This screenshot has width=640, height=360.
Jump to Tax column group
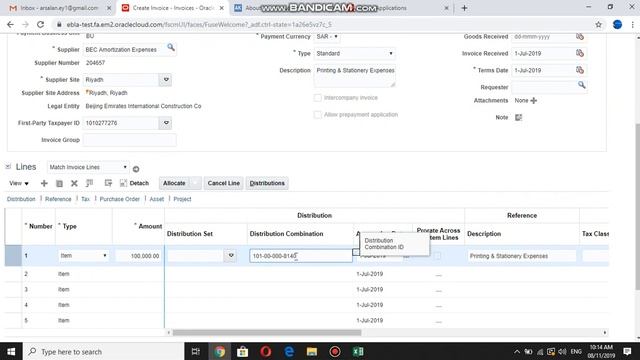point(85,199)
